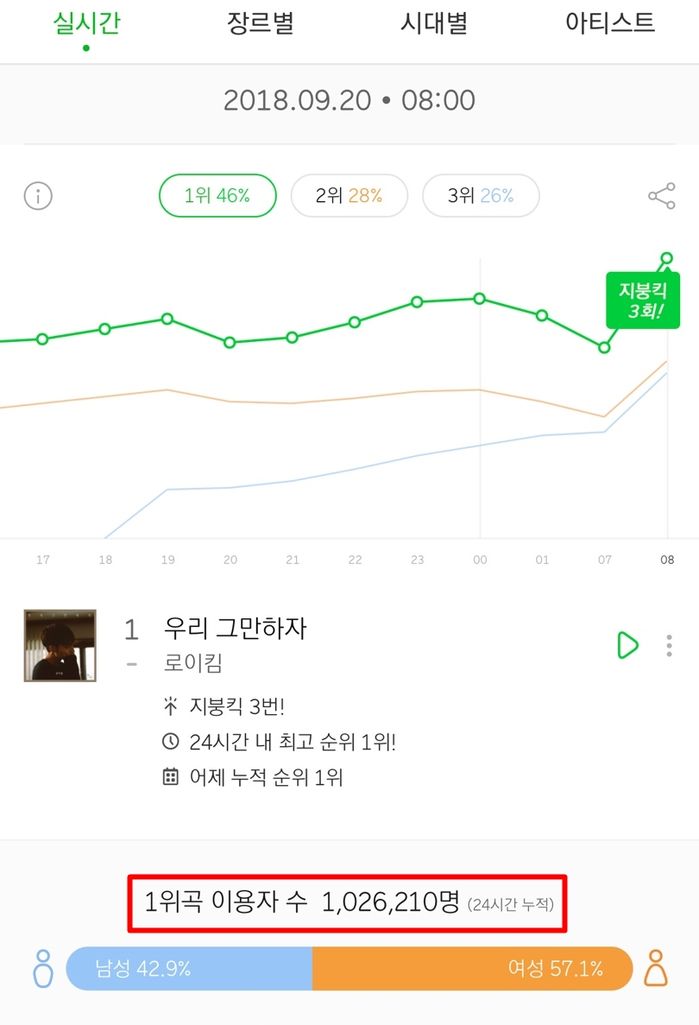Play the song 우리 그만하자
The height and width of the screenshot is (1025, 699).
click(628, 645)
